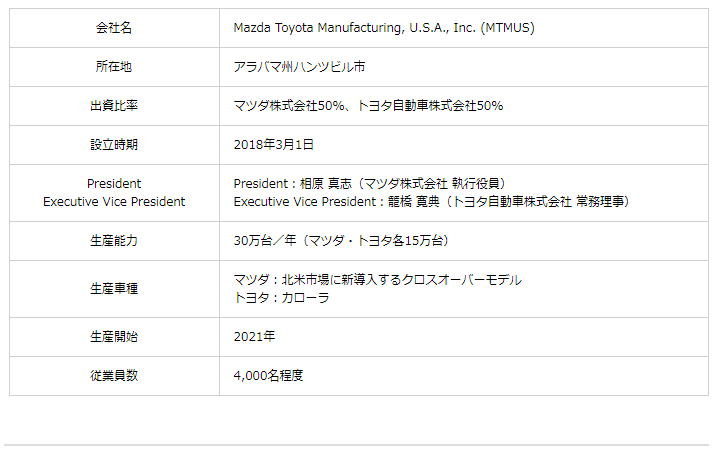
Task: Click the 生産能力 row label
Action: click(114, 241)
